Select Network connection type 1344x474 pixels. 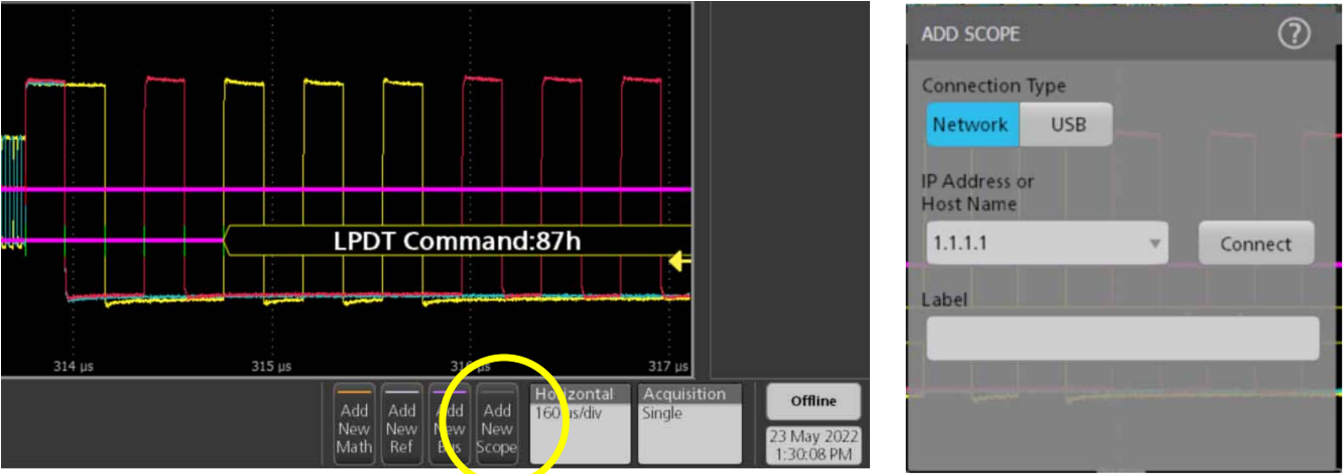click(970, 125)
